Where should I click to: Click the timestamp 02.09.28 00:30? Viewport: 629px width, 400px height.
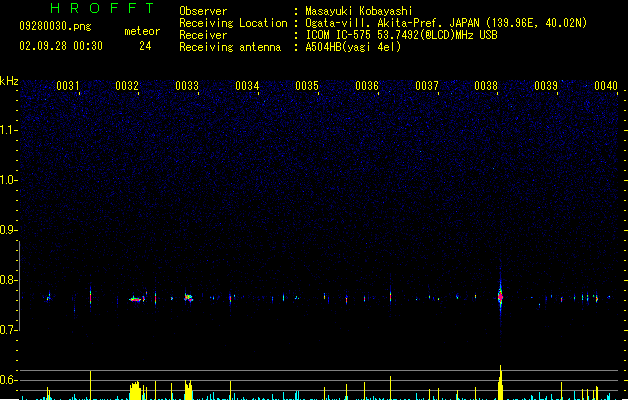61,46
